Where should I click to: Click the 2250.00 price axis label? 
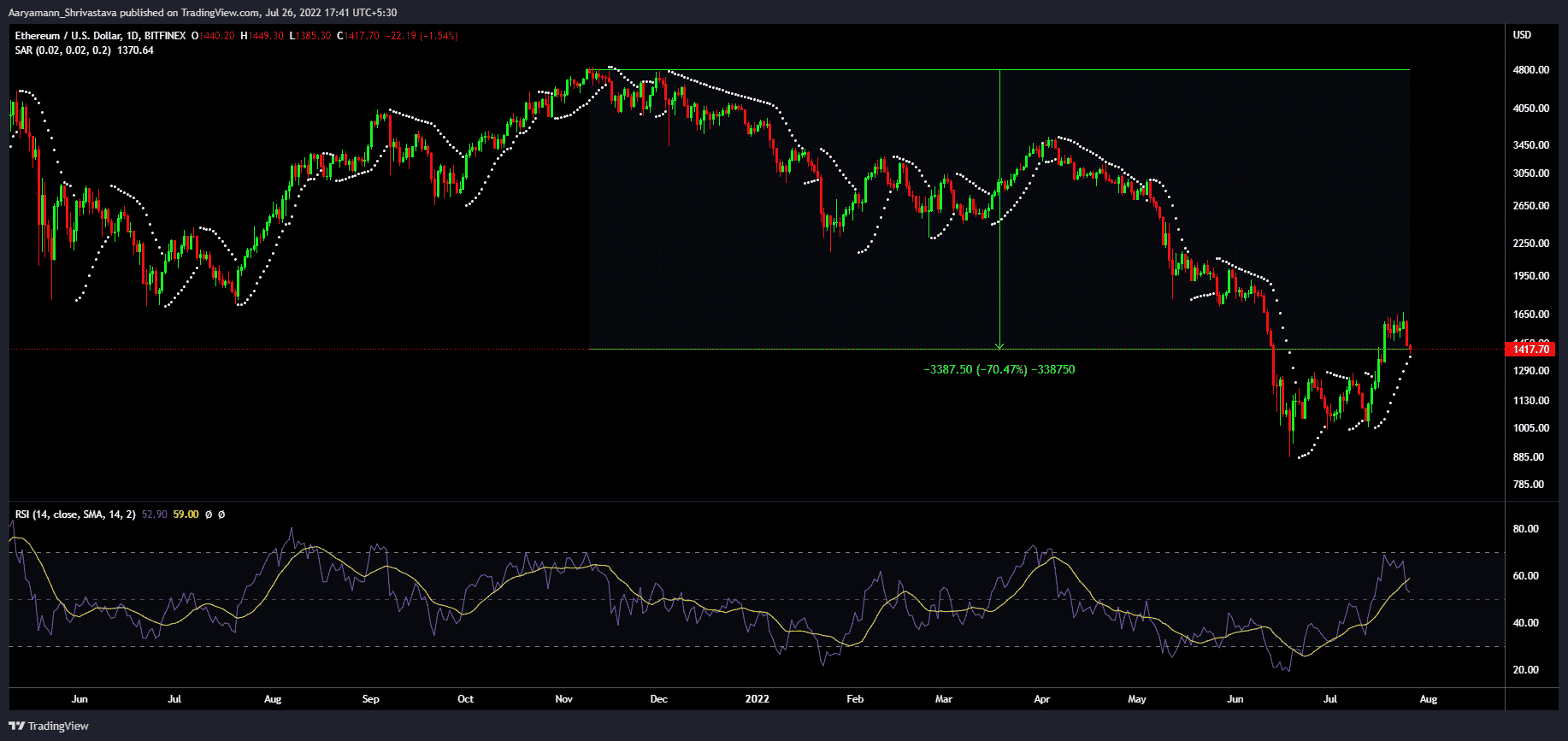(x=1530, y=244)
